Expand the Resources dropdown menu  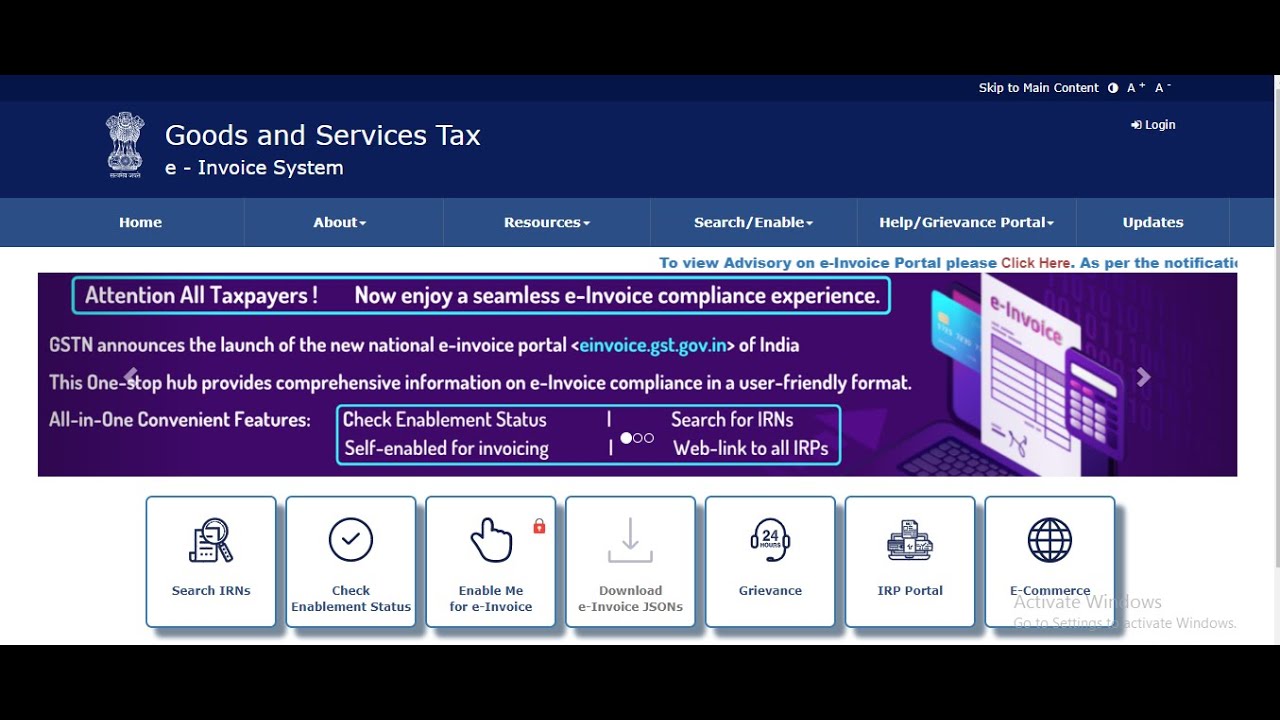tap(547, 222)
